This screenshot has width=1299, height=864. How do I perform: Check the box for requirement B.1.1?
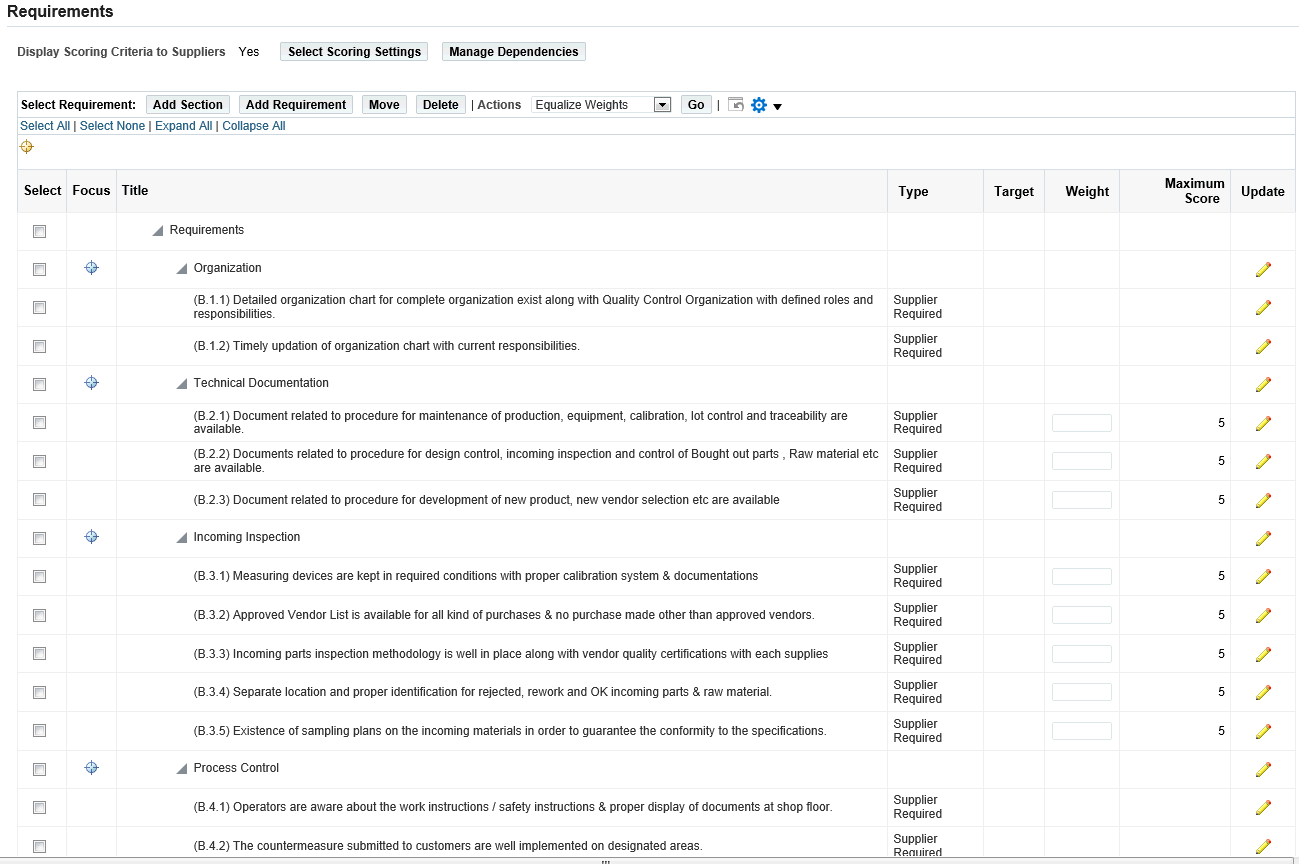[39, 307]
